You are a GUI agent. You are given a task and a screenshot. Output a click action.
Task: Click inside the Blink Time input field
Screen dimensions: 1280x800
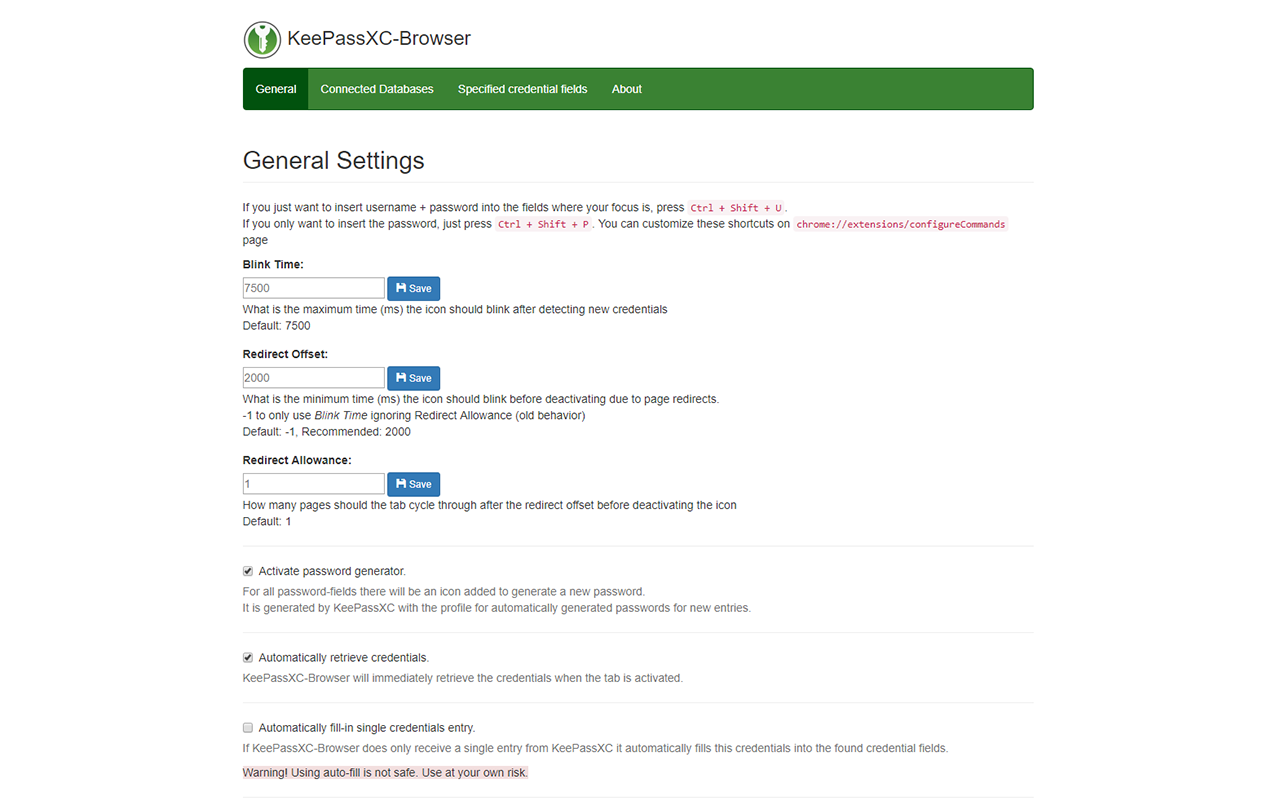(313, 288)
